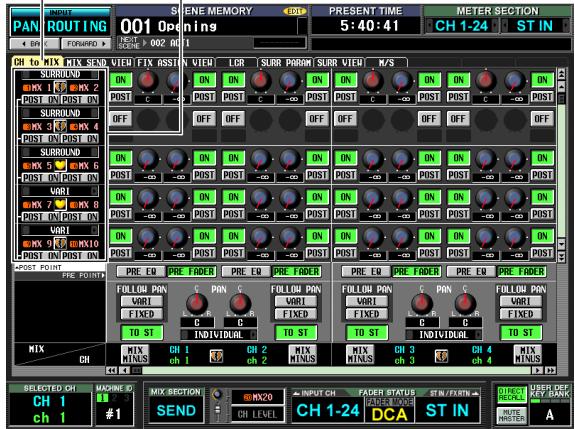Jump to the bottom of the mix list (double down arrow)
575x429 pixels.
tap(561, 256)
